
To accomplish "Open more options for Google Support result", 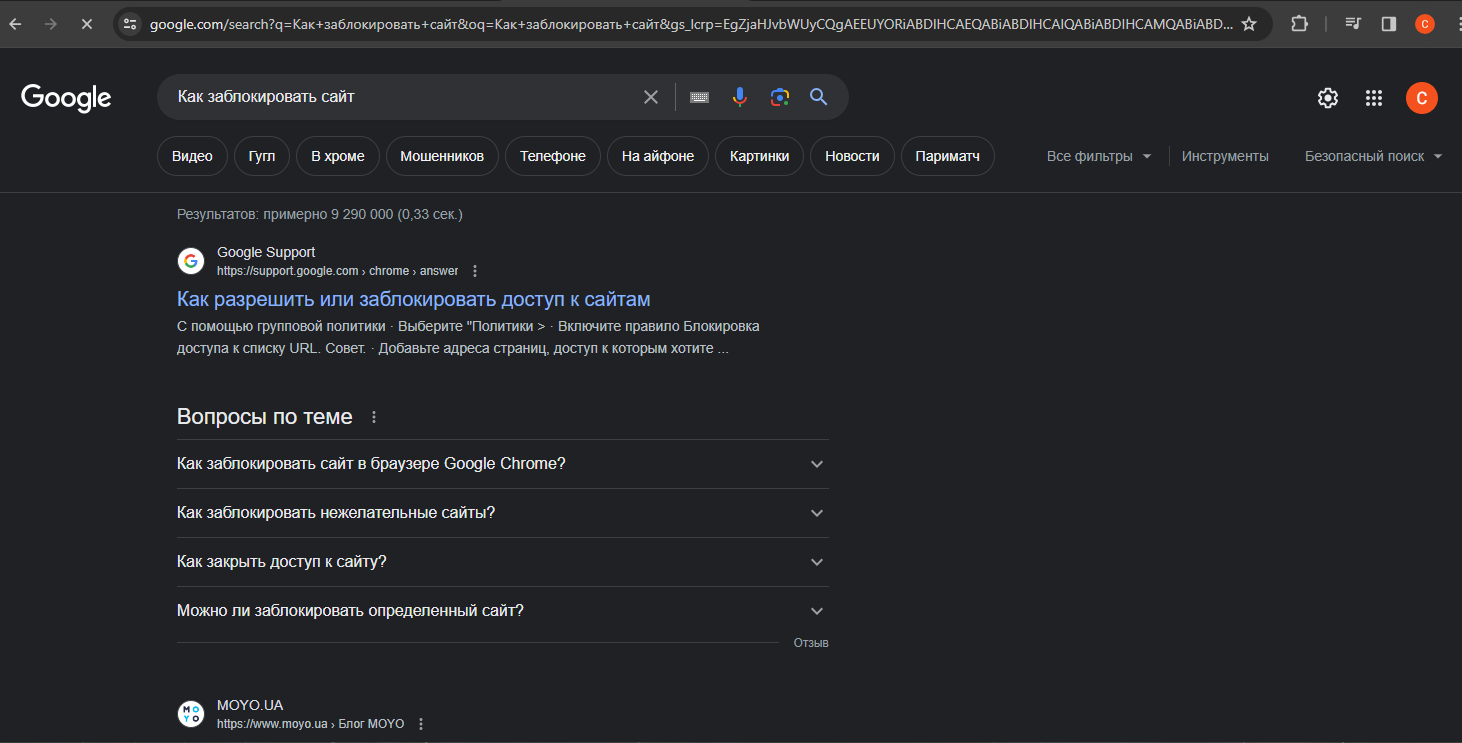I will [x=475, y=271].
